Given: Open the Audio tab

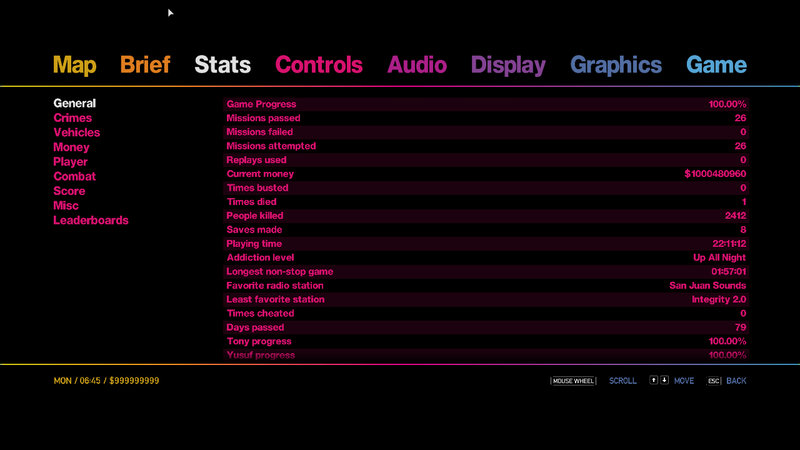Looking at the screenshot, I should point(417,65).
